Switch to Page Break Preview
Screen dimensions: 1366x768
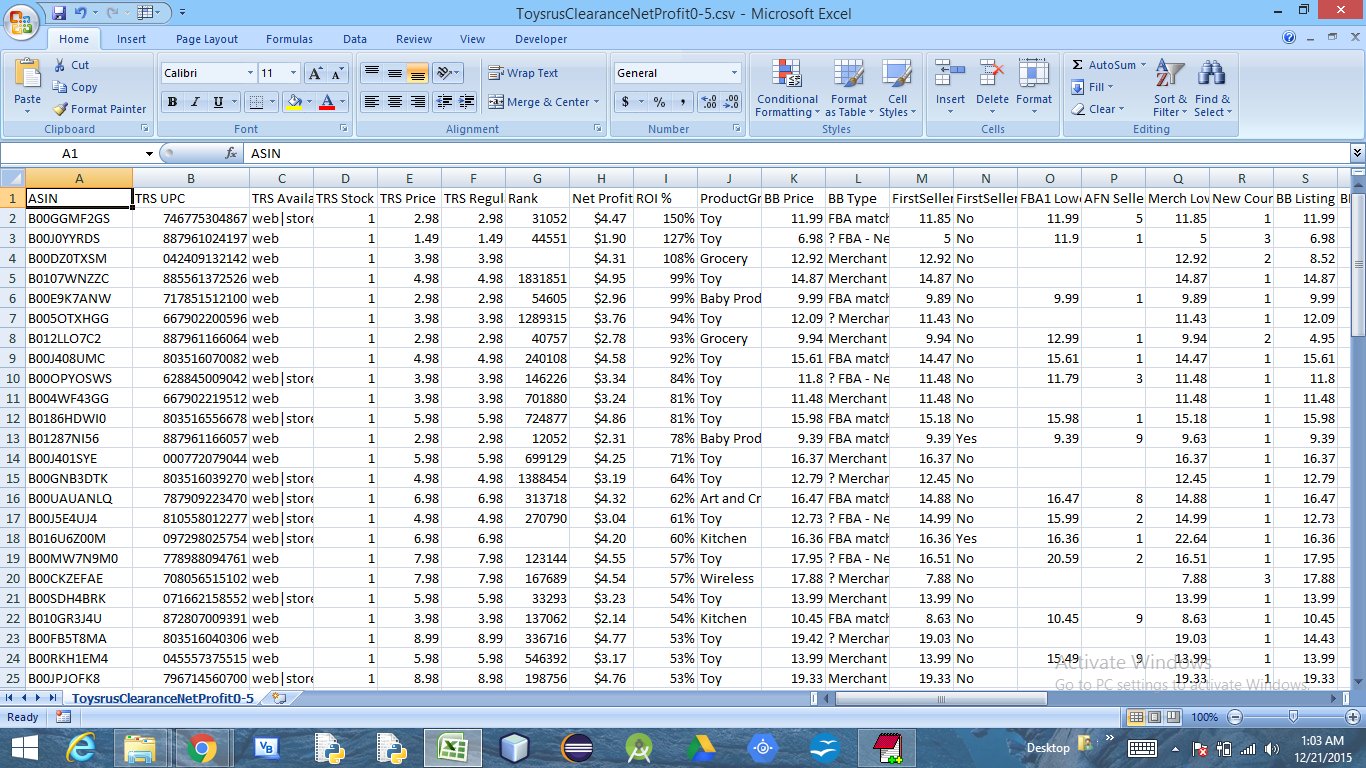pyautogui.click(x=1174, y=717)
